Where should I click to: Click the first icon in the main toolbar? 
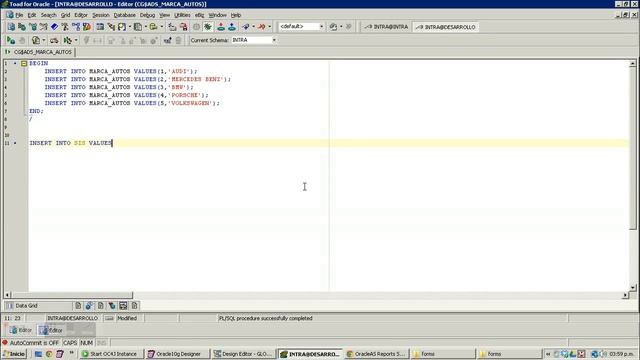click(11, 27)
